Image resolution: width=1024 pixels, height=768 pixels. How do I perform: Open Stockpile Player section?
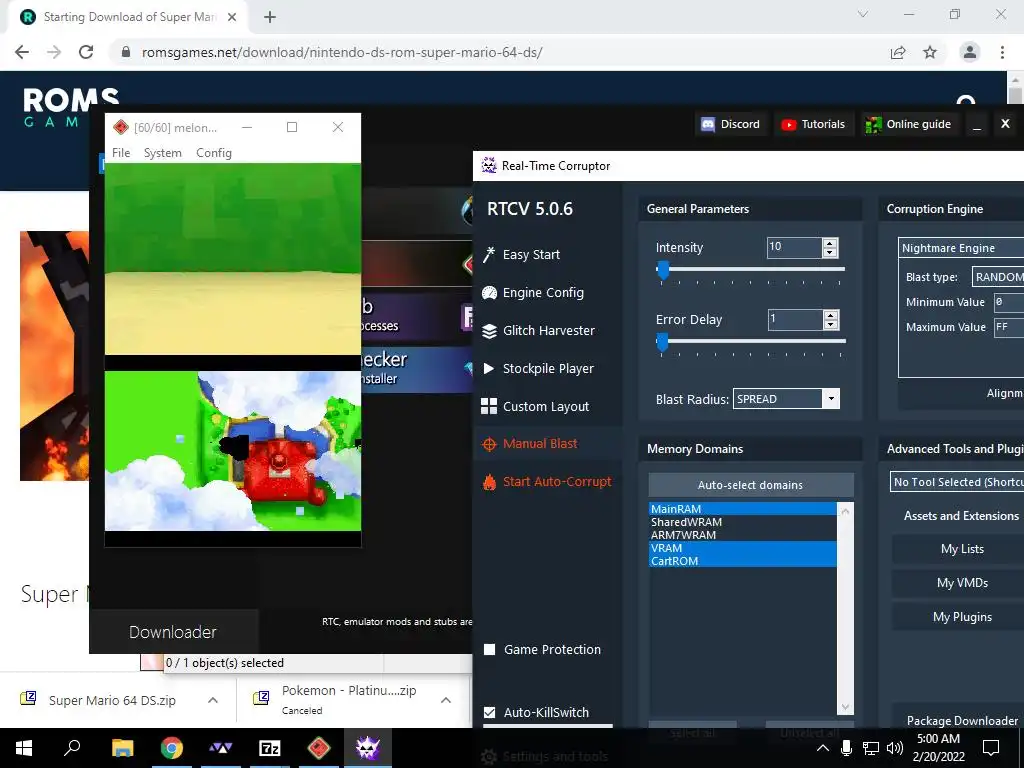[x=537, y=368]
